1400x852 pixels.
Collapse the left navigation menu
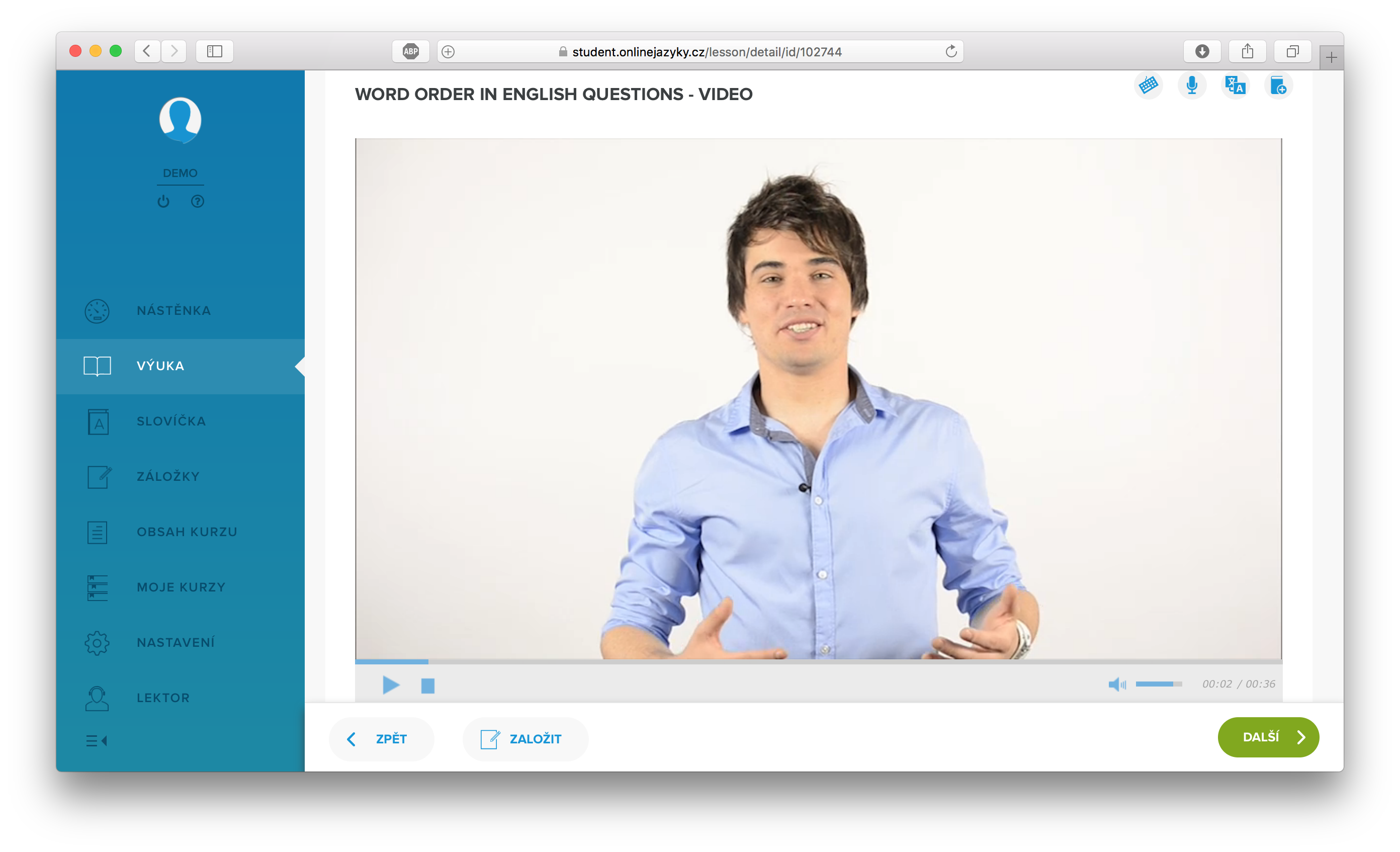[97, 741]
